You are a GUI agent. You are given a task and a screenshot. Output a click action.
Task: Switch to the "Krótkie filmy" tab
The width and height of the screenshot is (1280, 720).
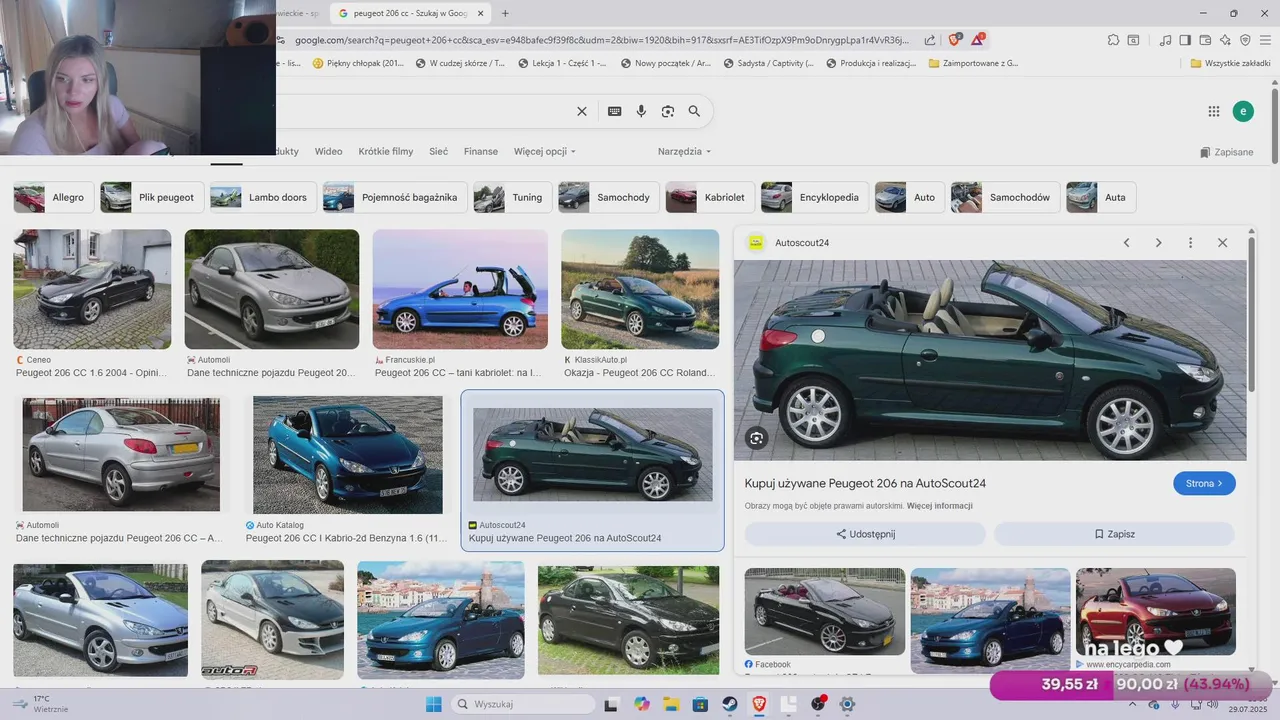click(385, 152)
